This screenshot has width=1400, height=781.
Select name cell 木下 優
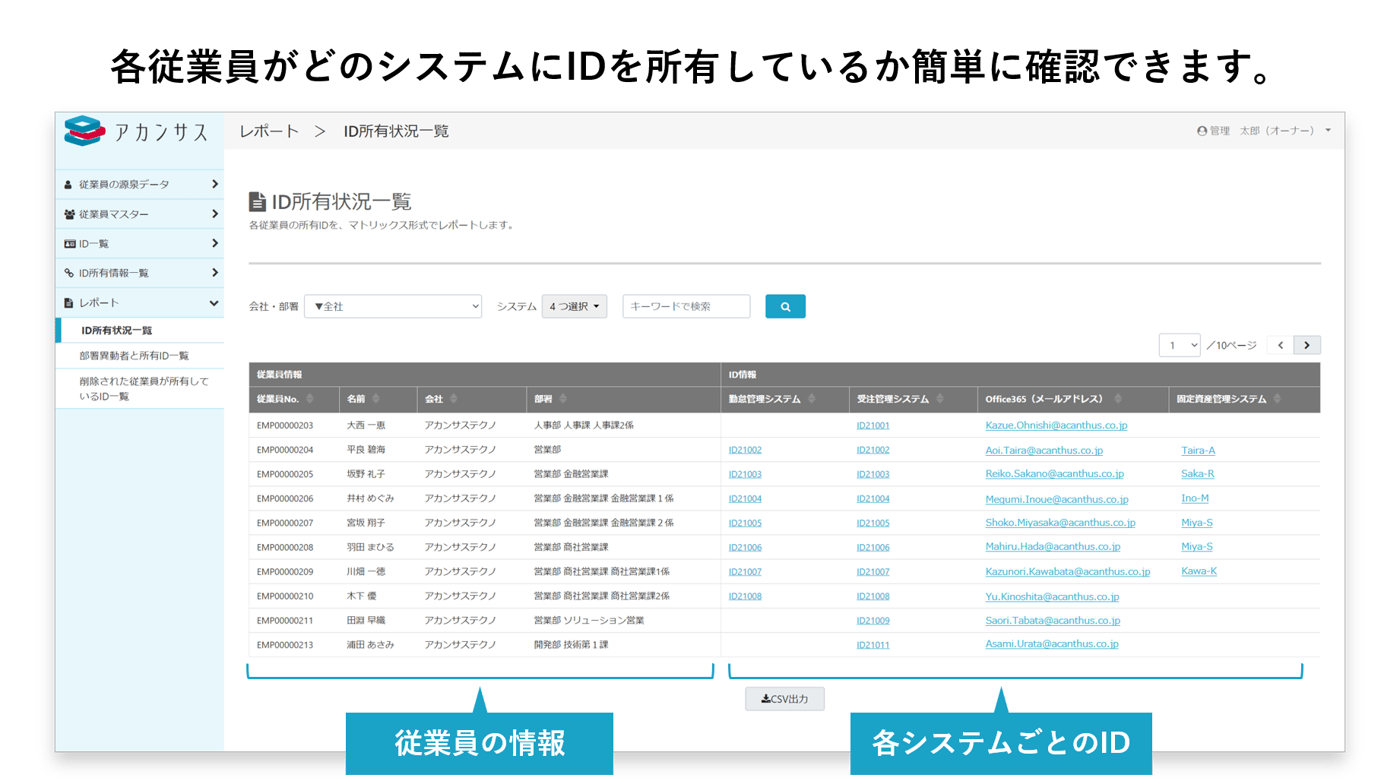(x=361, y=596)
